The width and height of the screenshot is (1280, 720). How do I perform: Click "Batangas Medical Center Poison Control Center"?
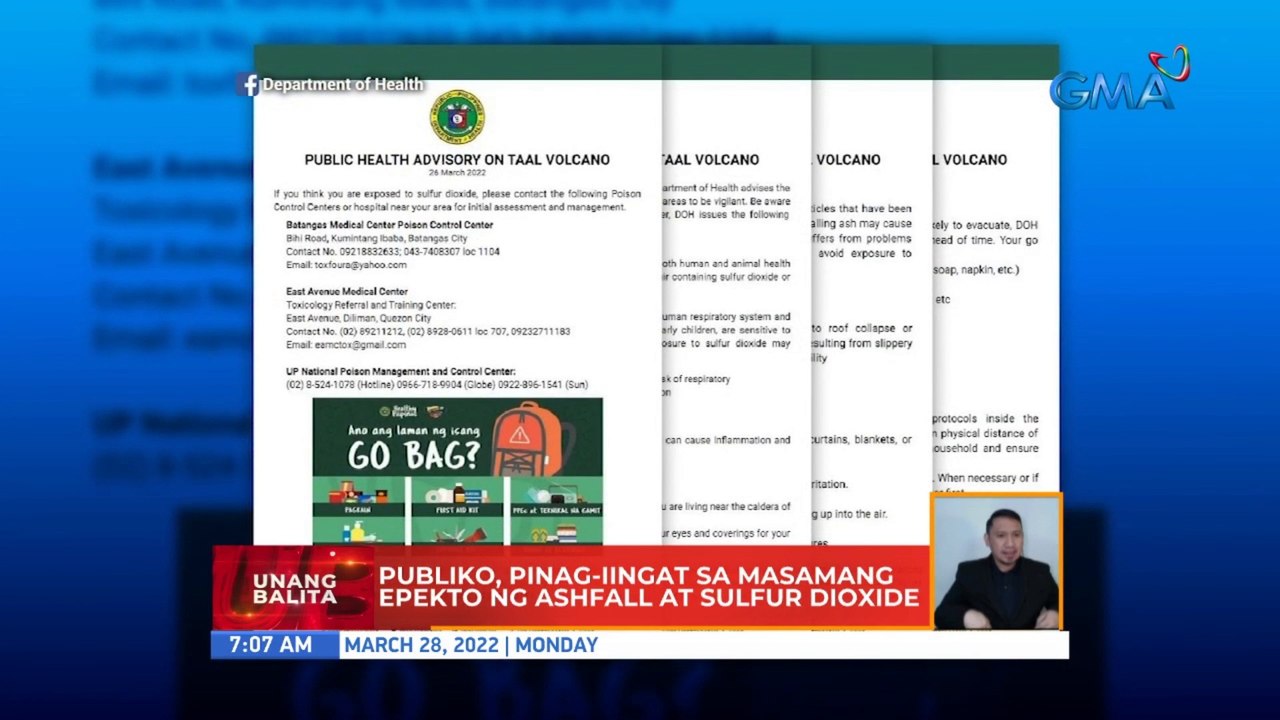click(389, 225)
